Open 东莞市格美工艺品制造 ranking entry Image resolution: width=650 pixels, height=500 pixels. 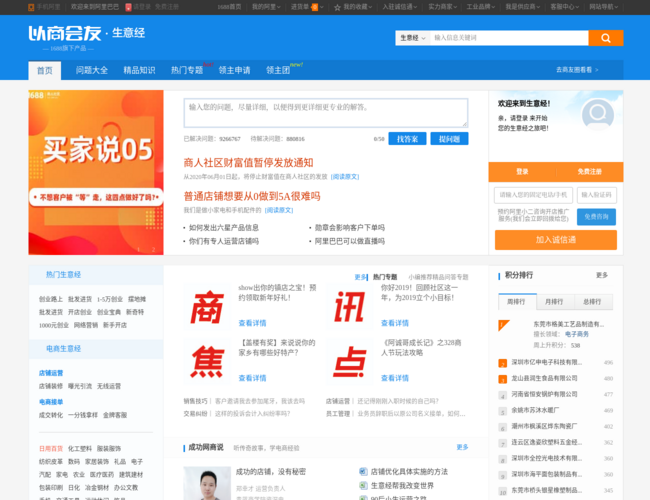(568, 324)
